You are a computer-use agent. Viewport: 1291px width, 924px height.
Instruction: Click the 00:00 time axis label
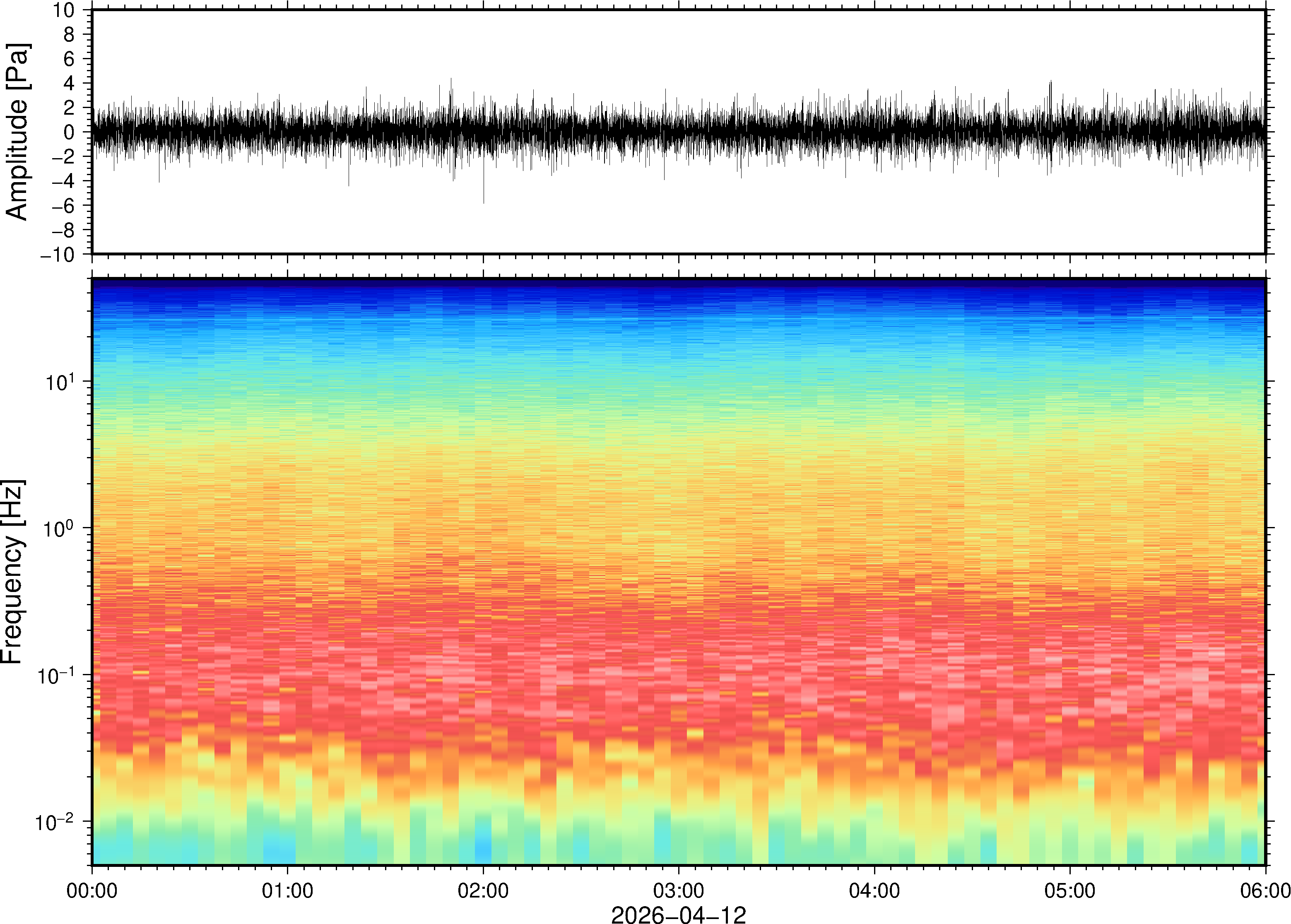[92, 890]
